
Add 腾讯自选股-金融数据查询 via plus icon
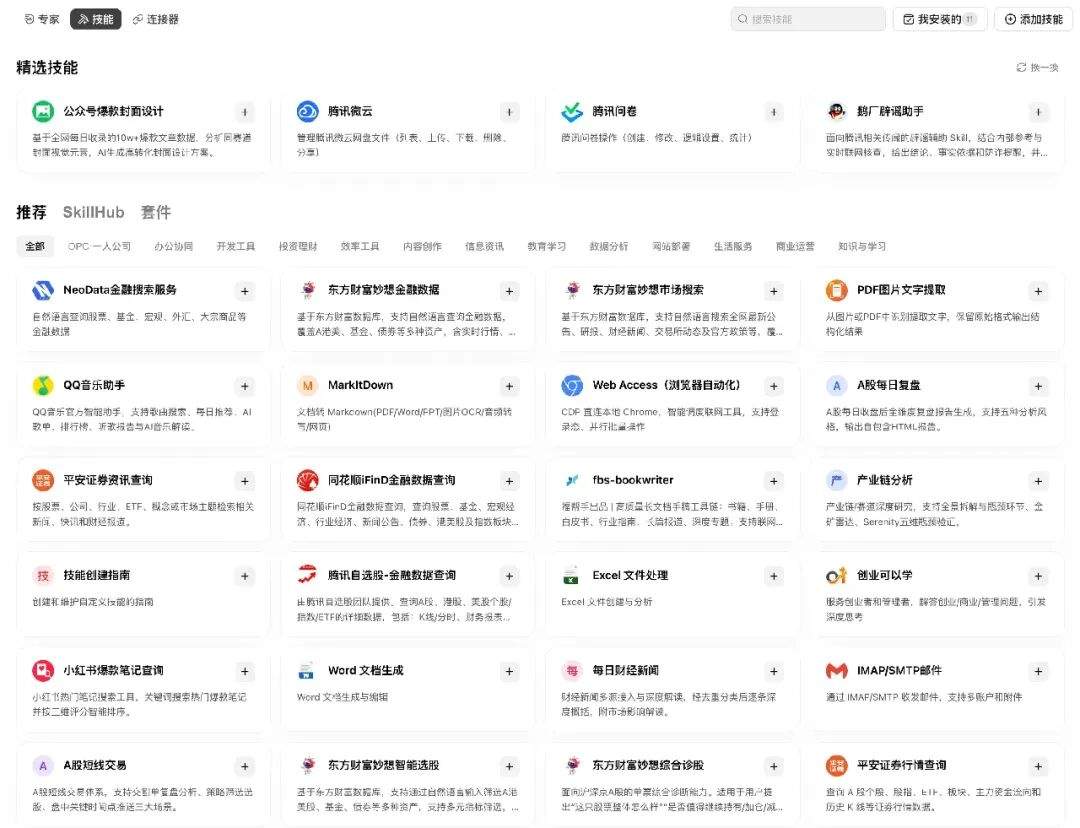point(509,576)
